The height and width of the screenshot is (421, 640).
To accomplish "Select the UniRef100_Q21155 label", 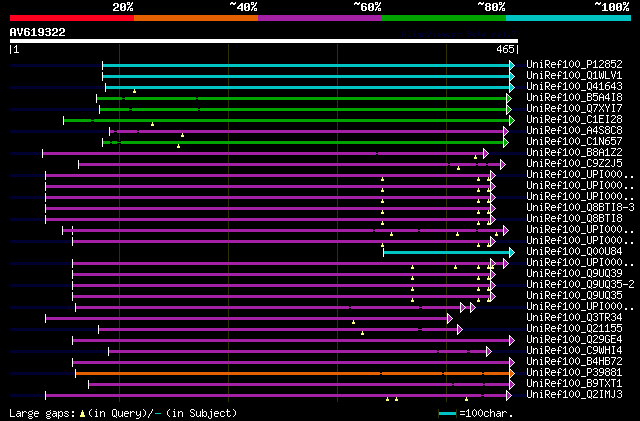I will (574, 329).
